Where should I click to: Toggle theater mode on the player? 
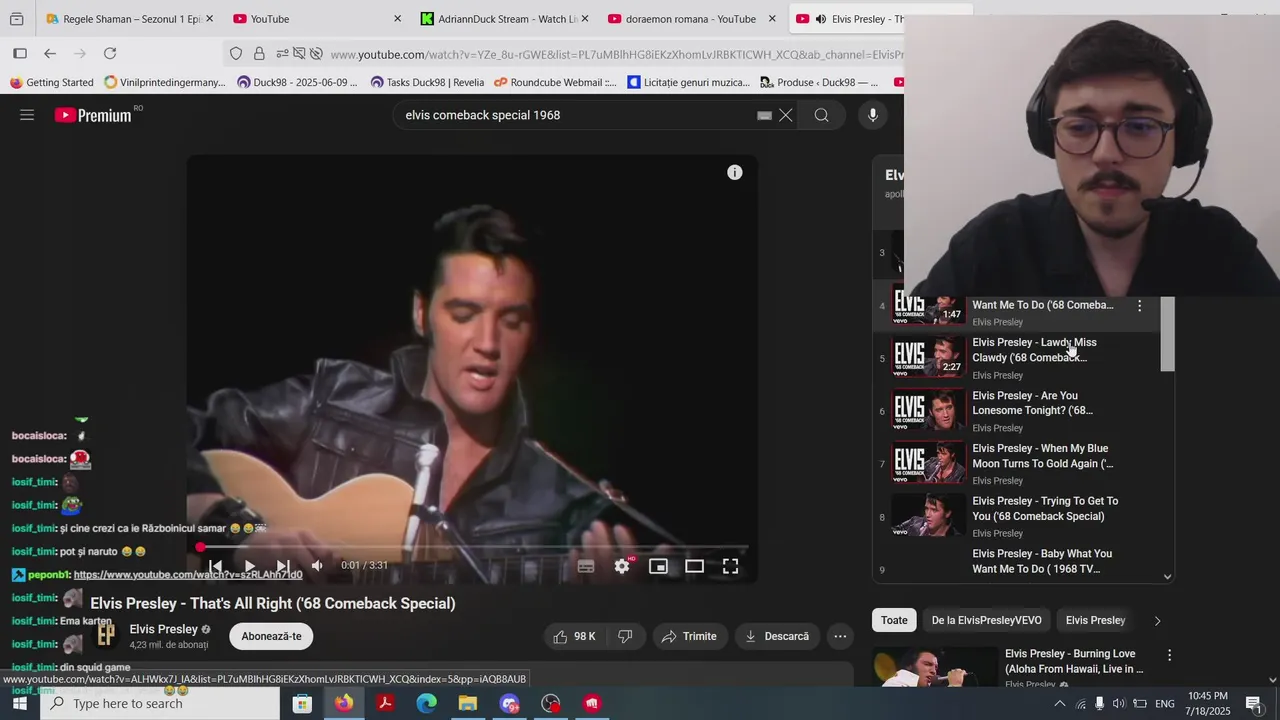tap(694, 567)
